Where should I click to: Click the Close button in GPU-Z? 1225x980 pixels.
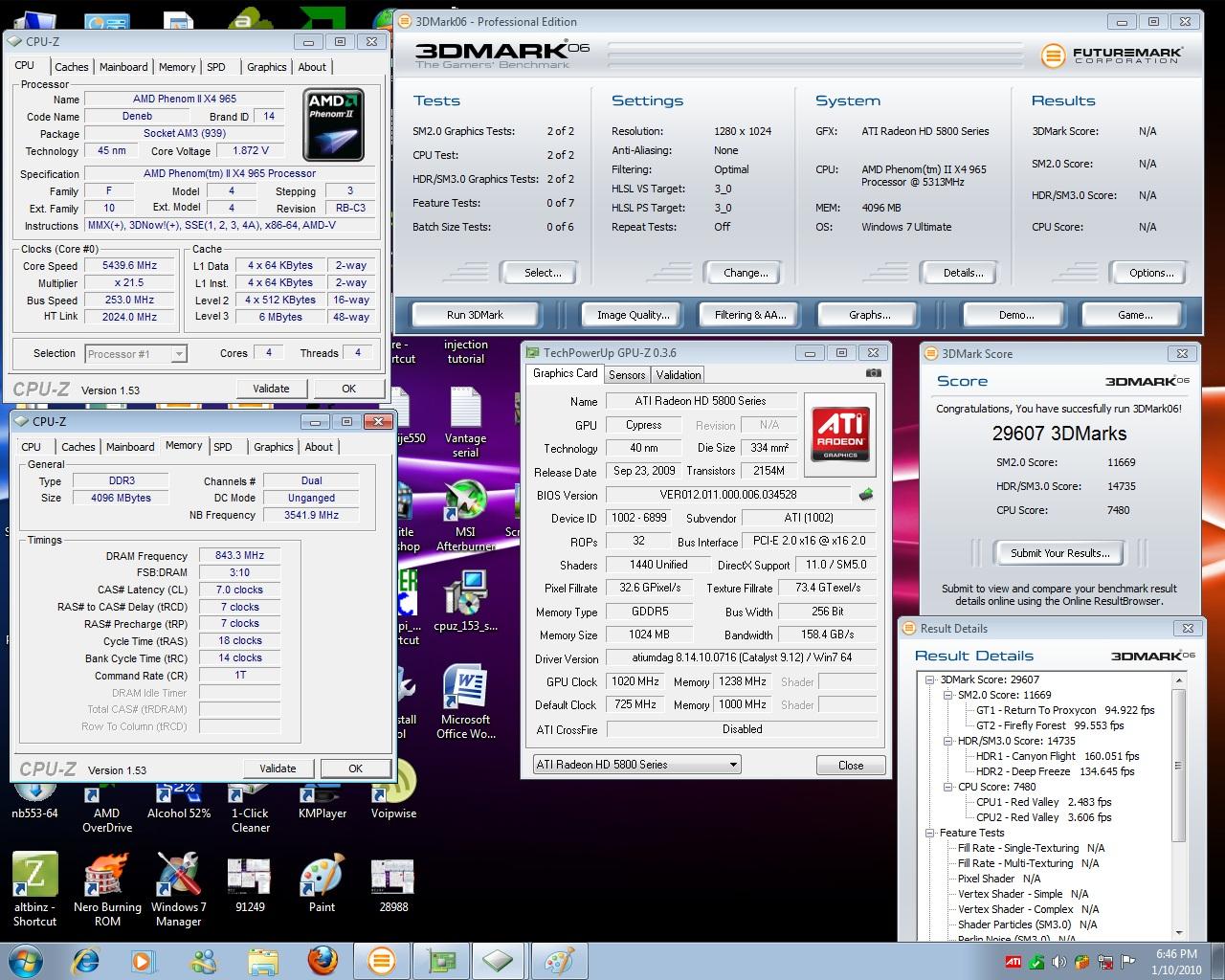point(851,766)
